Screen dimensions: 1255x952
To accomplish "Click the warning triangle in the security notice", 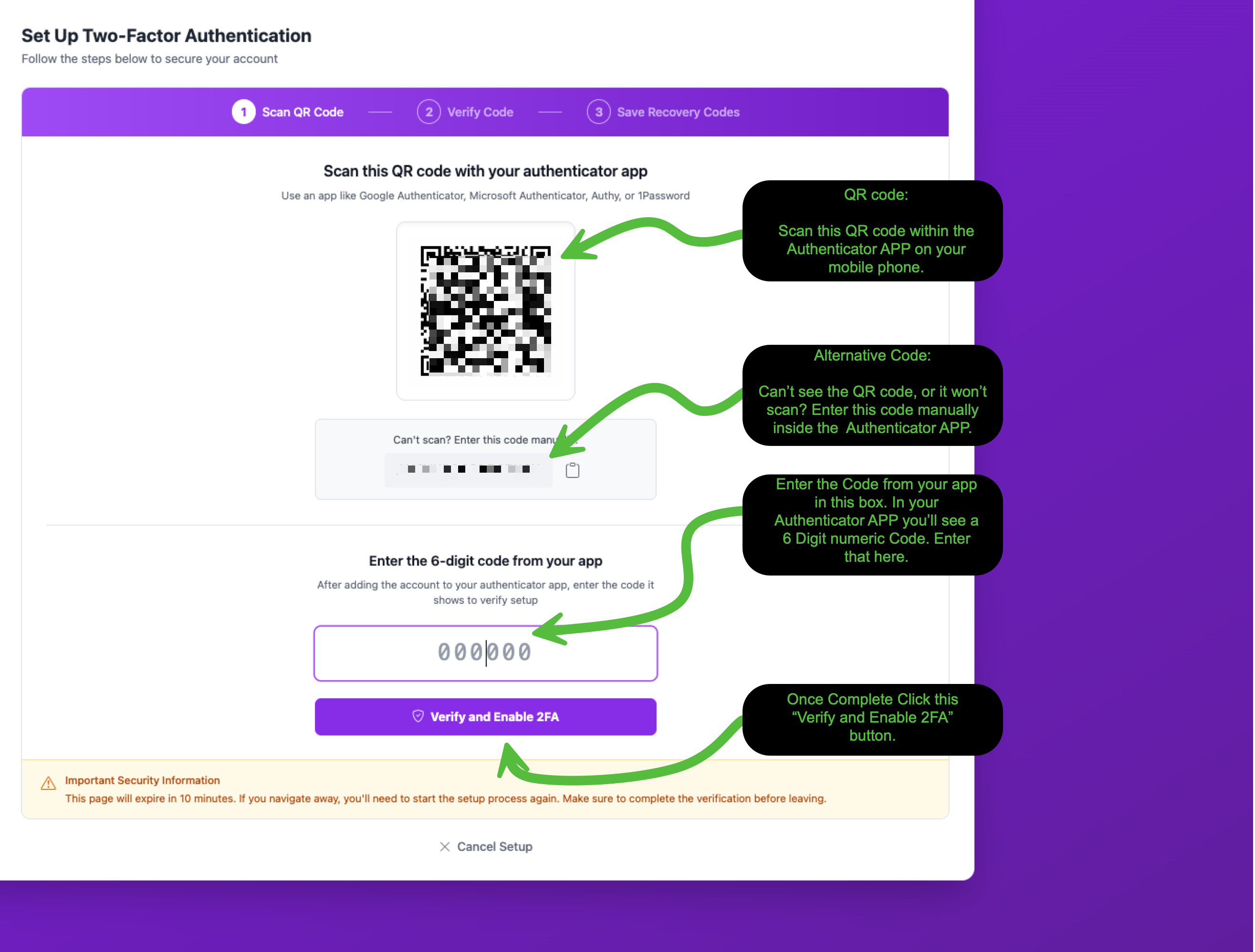I will tap(48, 783).
